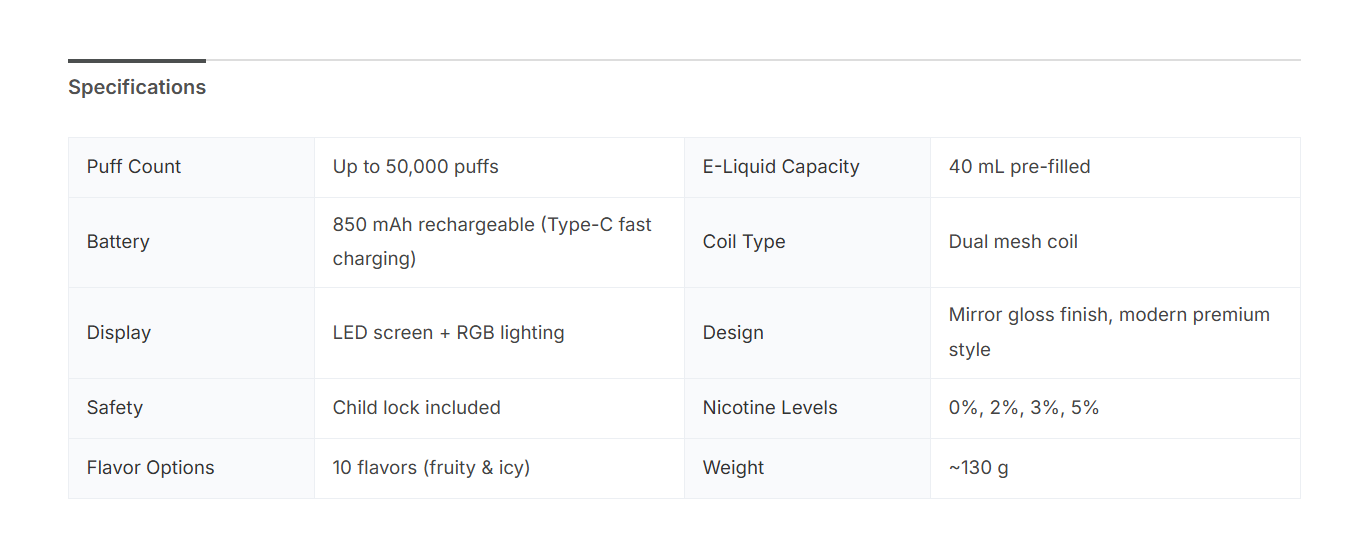1370x535 pixels.
Task: Click the '40 mL pre-filled' value
Action: coord(1019,167)
